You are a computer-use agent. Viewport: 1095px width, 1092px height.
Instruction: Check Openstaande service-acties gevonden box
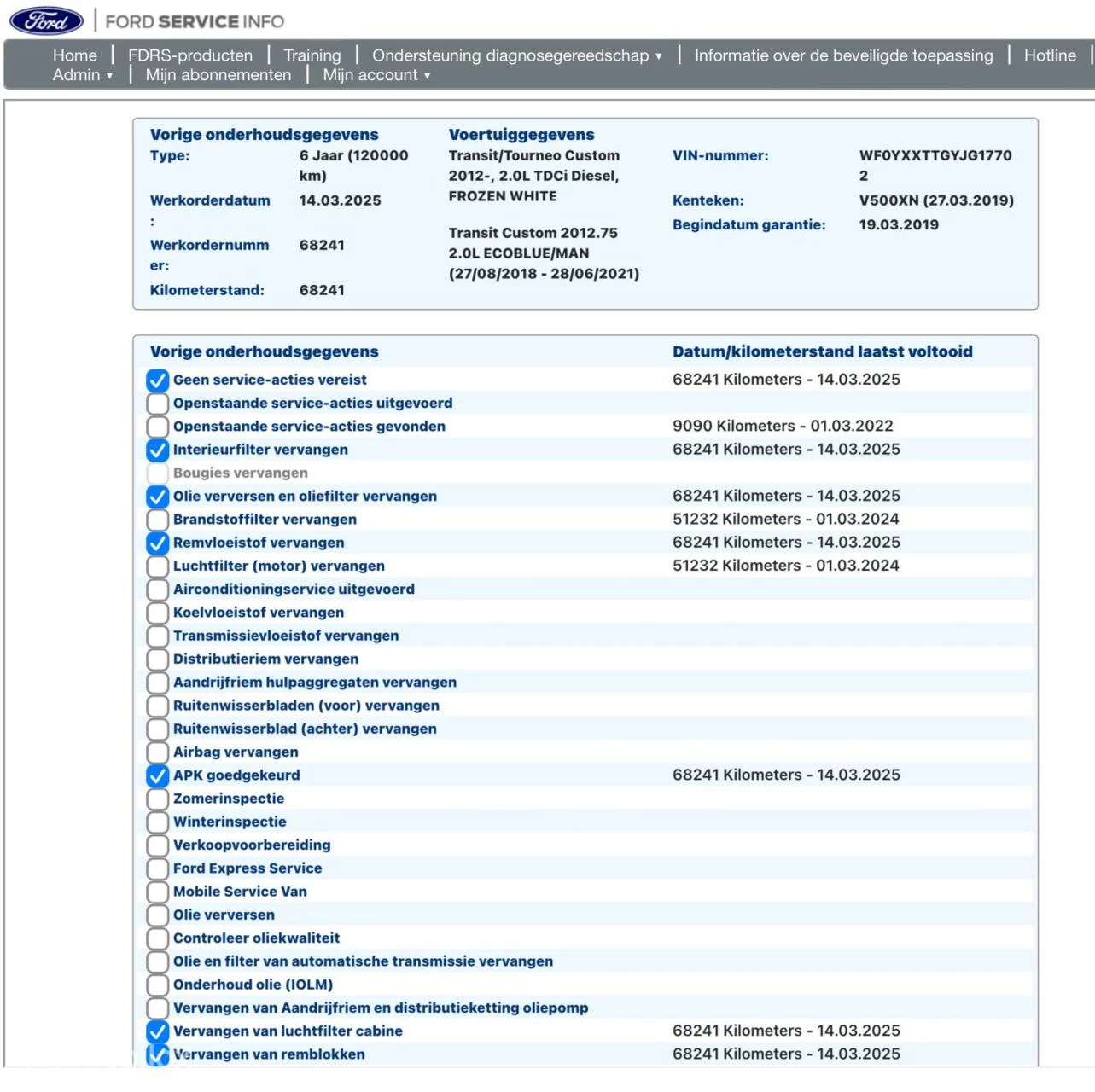pos(157,427)
